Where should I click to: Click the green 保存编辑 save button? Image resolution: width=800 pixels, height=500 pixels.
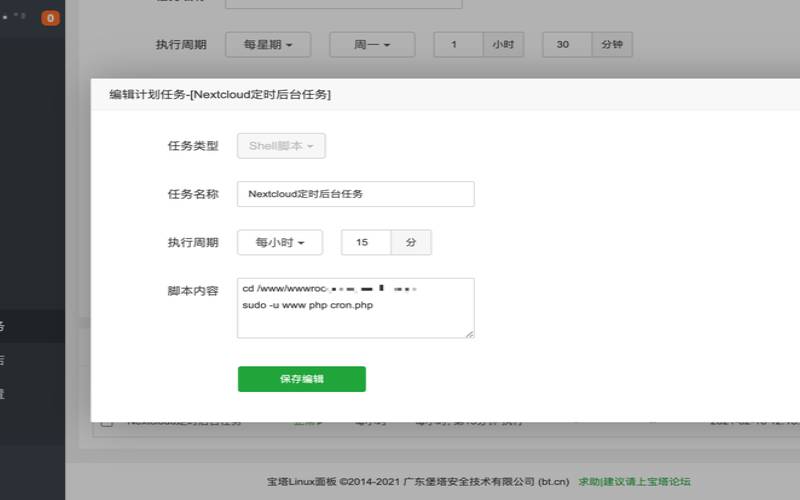click(302, 379)
